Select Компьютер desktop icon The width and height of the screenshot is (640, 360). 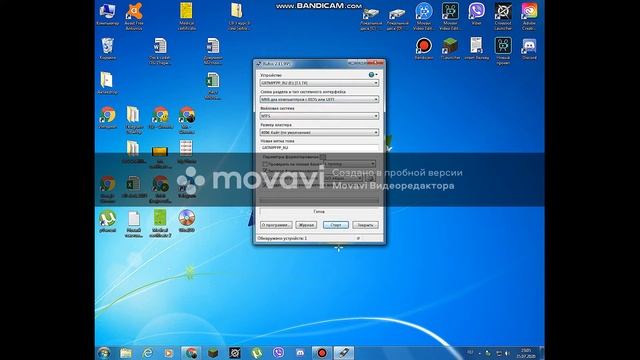click(107, 15)
